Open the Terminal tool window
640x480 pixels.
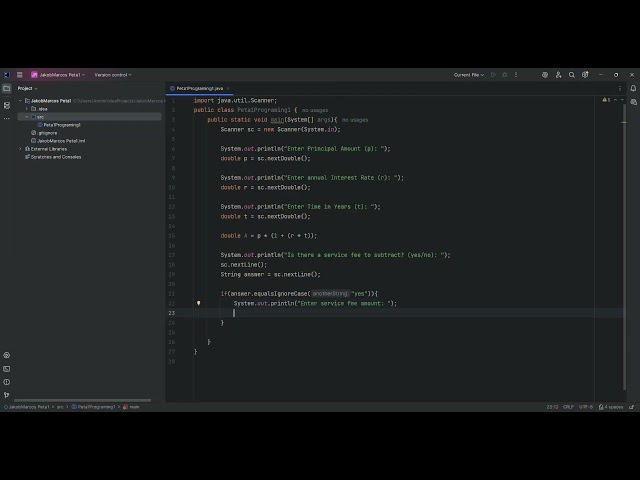point(7,369)
